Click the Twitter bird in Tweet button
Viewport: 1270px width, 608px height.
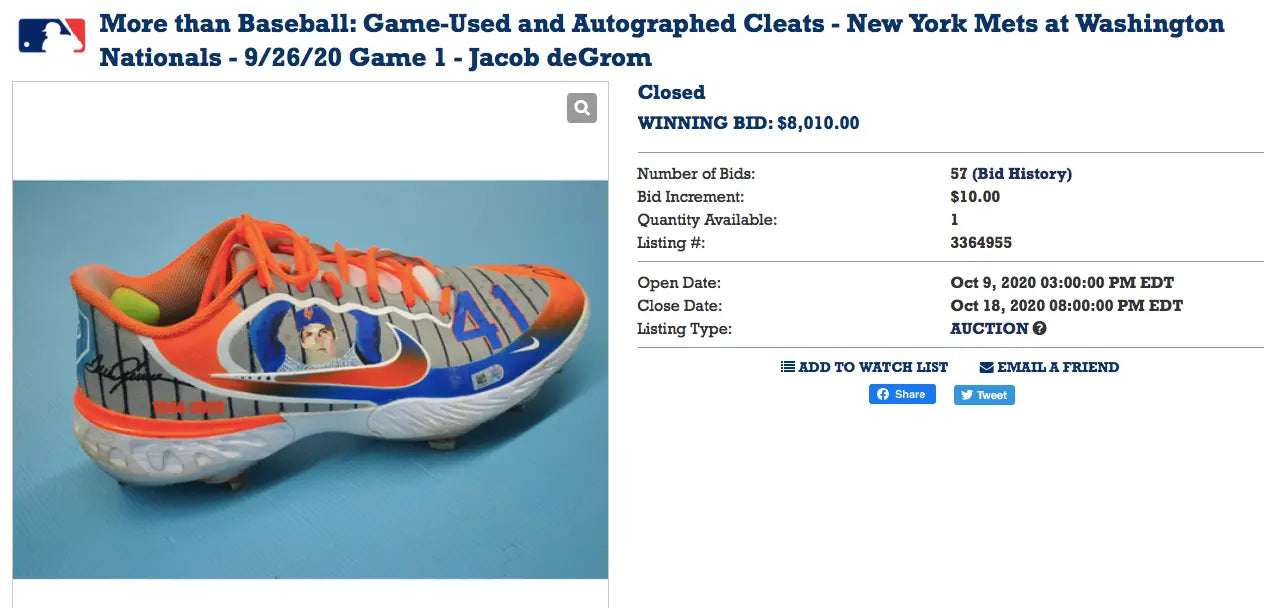click(x=967, y=395)
